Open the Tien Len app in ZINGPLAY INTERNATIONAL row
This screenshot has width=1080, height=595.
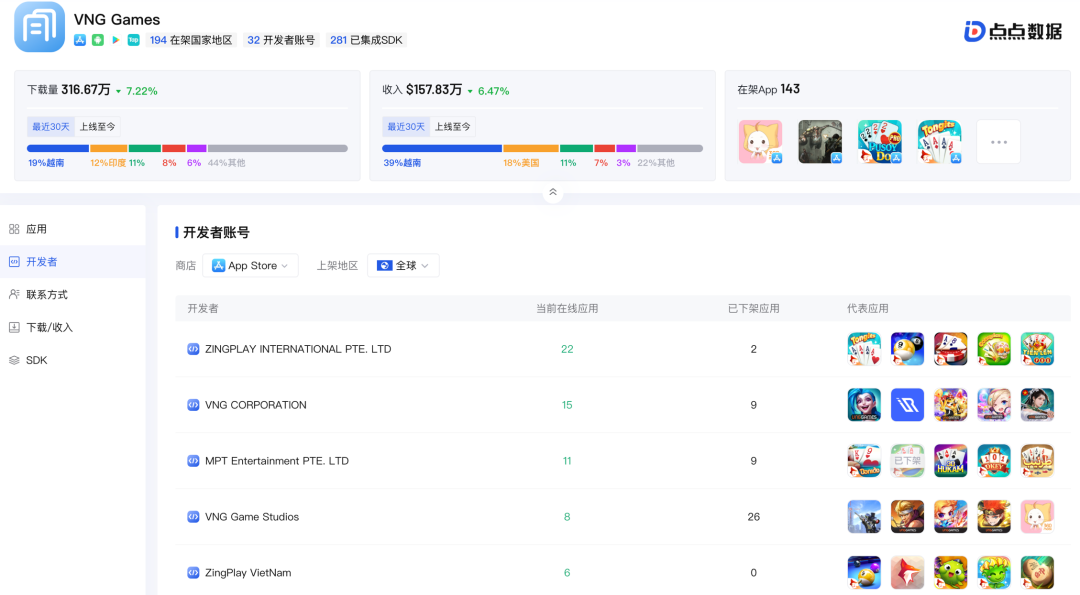coord(1037,349)
